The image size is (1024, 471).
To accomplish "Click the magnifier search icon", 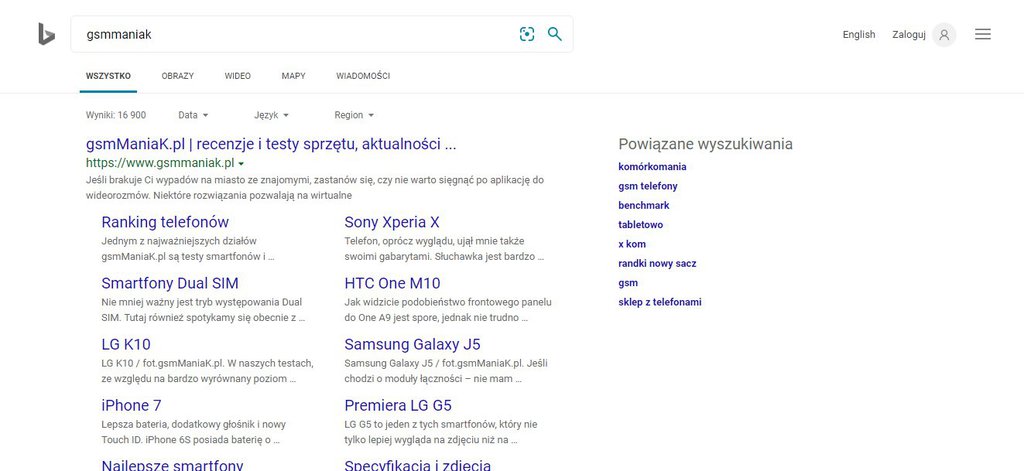I will (x=554, y=34).
